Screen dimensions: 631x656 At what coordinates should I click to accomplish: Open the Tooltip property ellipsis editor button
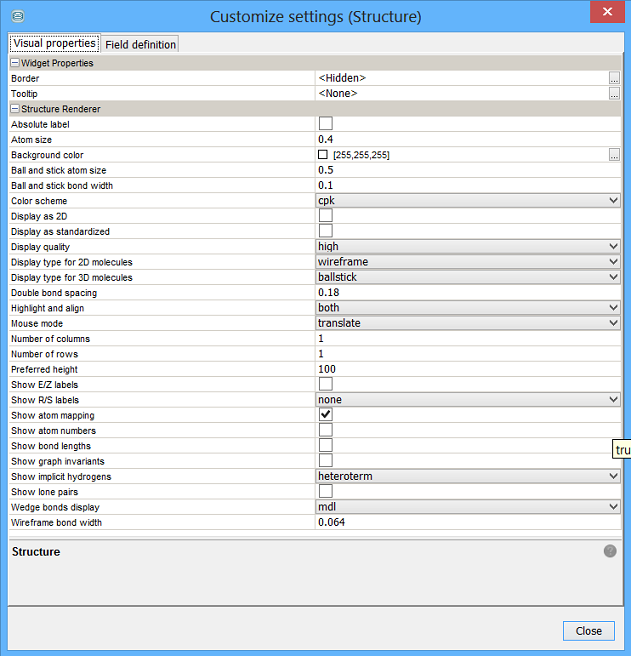(x=614, y=93)
